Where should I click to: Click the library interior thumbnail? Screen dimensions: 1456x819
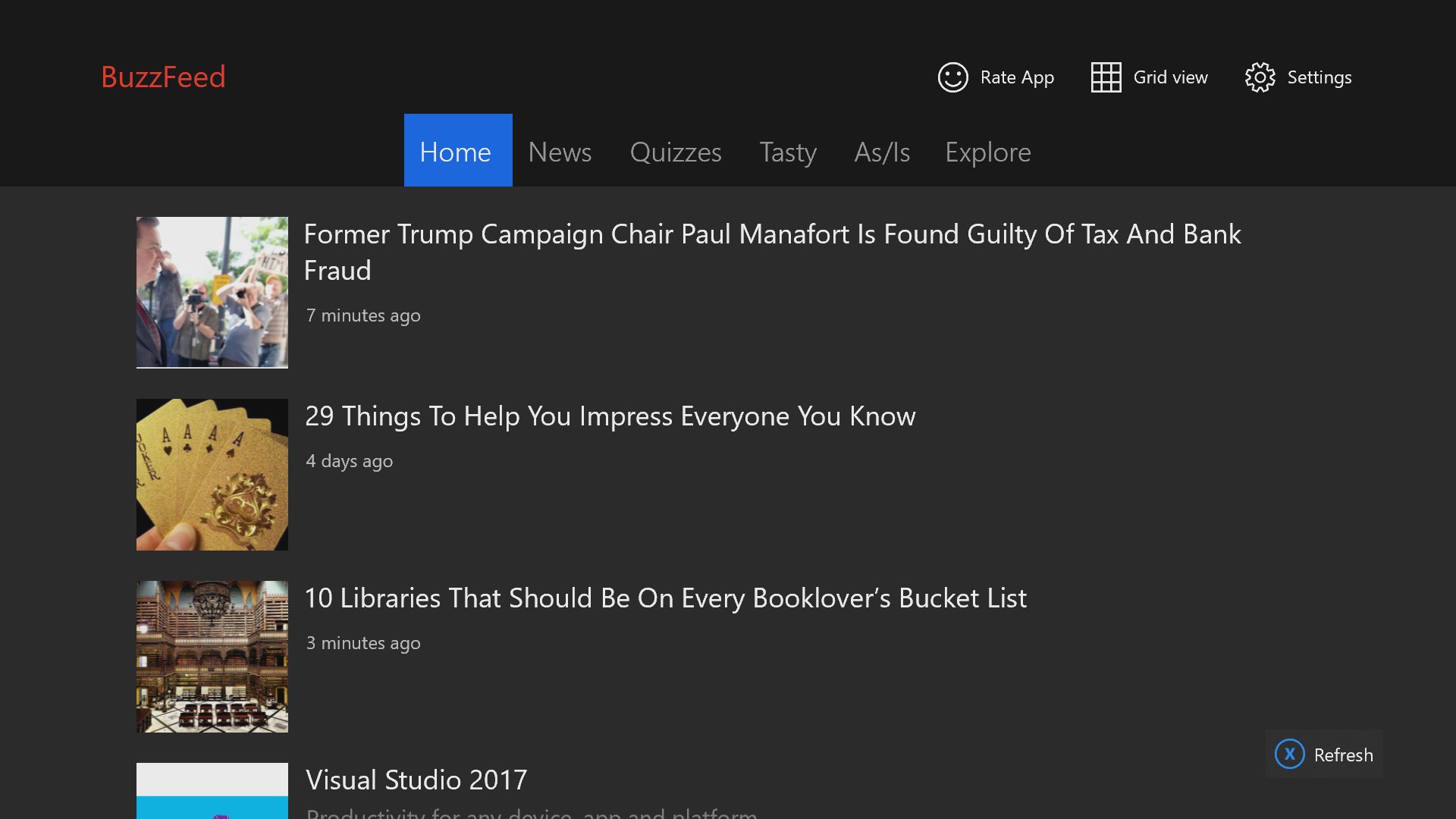point(212,657)
